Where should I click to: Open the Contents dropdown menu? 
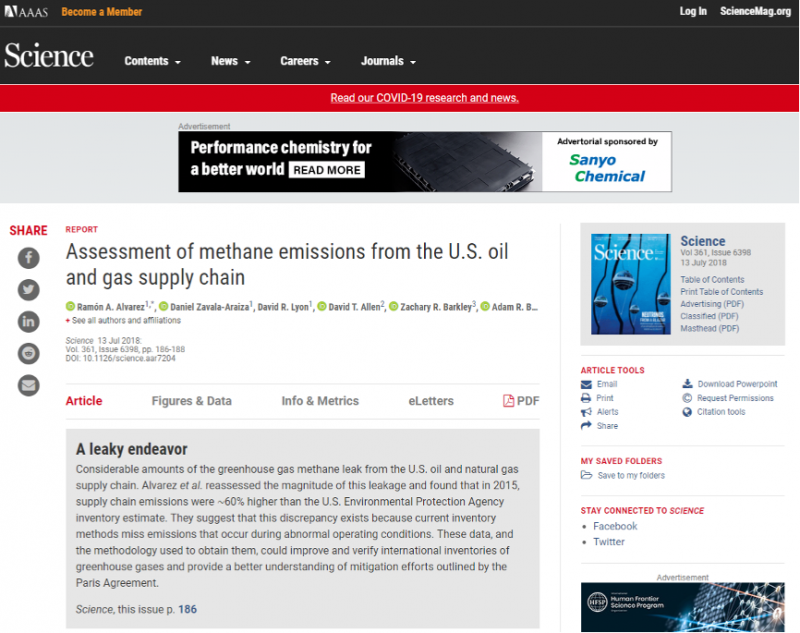click(153, 61)
